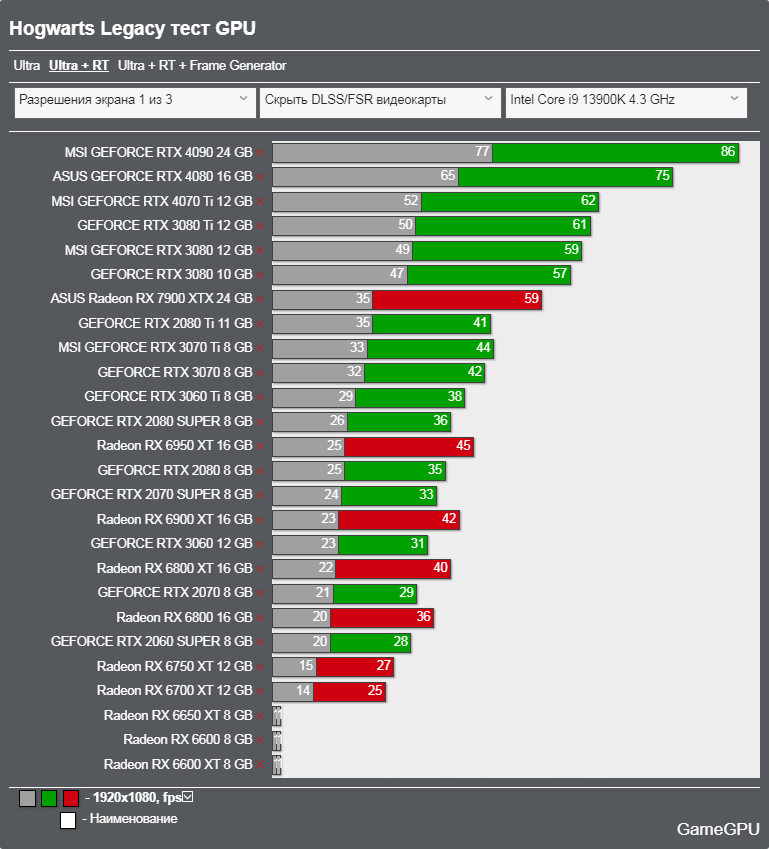
Task: Remove Radeon RX 6800 XT 16 GB row
Action: pos(260,569)
